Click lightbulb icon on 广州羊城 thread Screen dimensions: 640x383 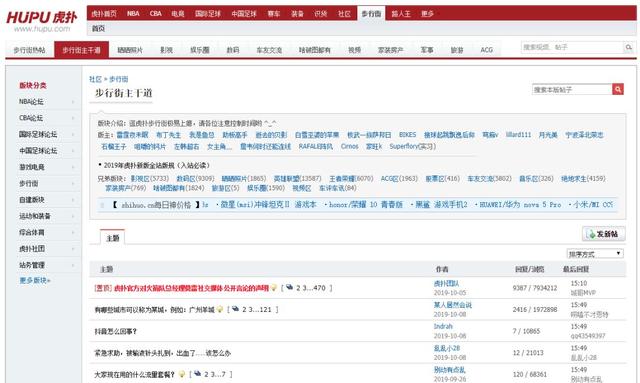pyautogui.click(x=220, y=309)
